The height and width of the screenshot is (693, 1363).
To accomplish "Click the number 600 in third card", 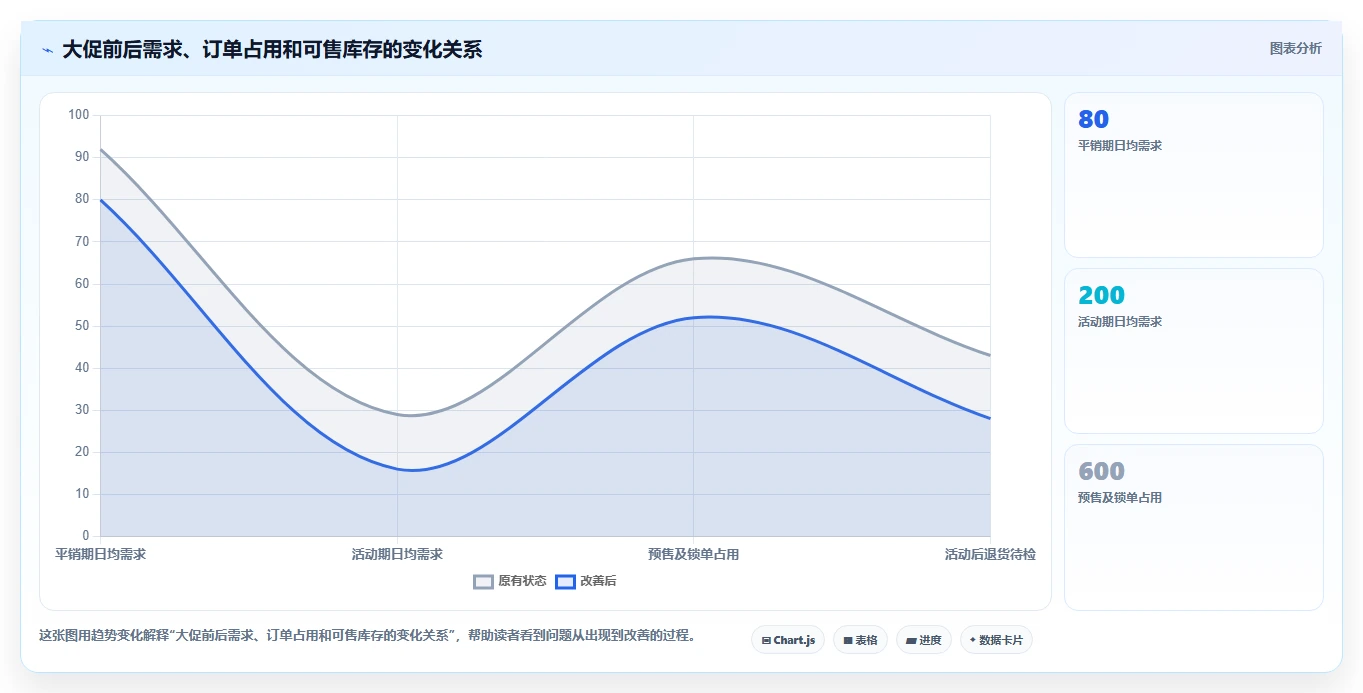I will pyautogui.click(x=1101, y=471).
